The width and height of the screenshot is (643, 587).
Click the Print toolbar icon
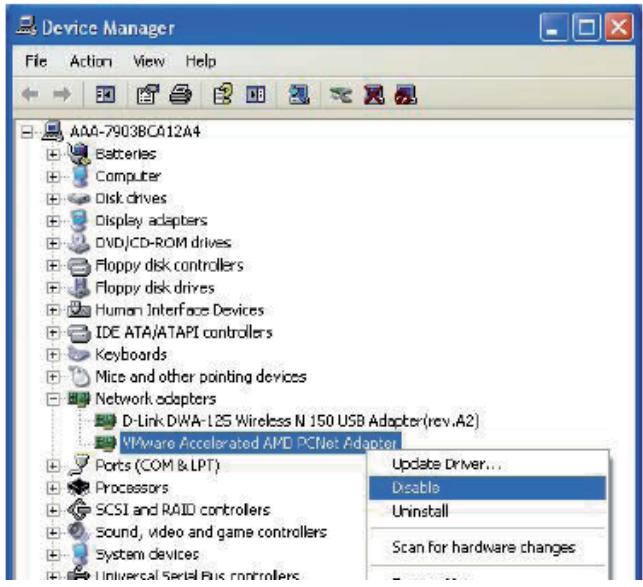[180, 95]
